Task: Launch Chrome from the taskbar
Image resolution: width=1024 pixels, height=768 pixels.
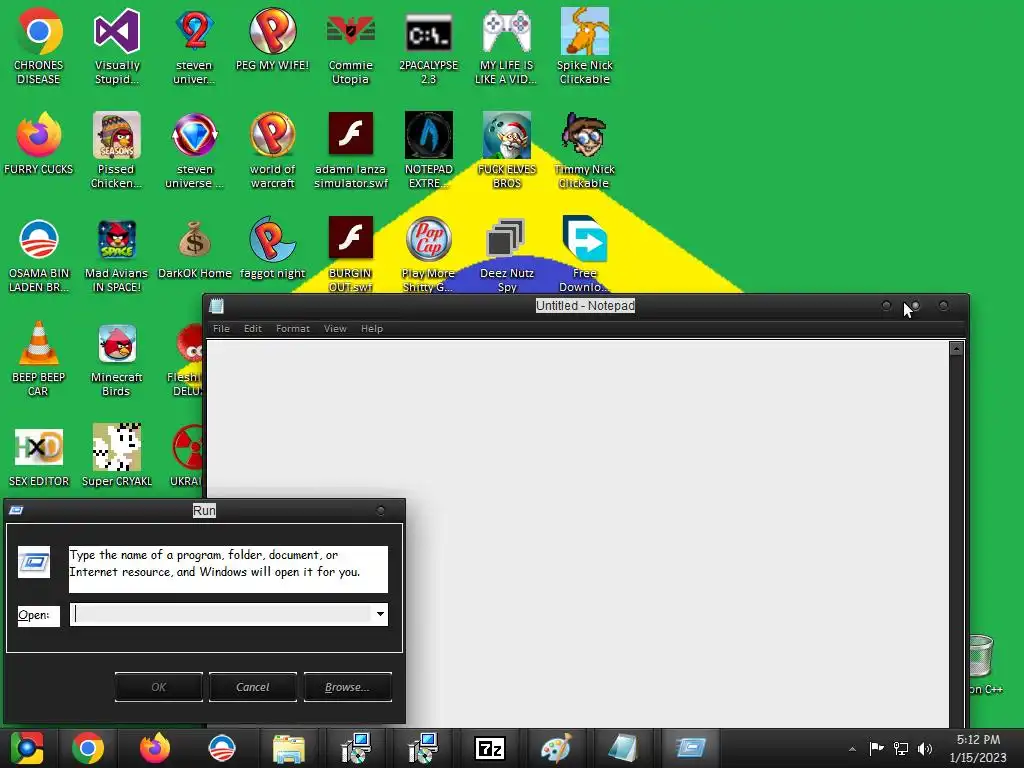Action: [x=88, y=748]
